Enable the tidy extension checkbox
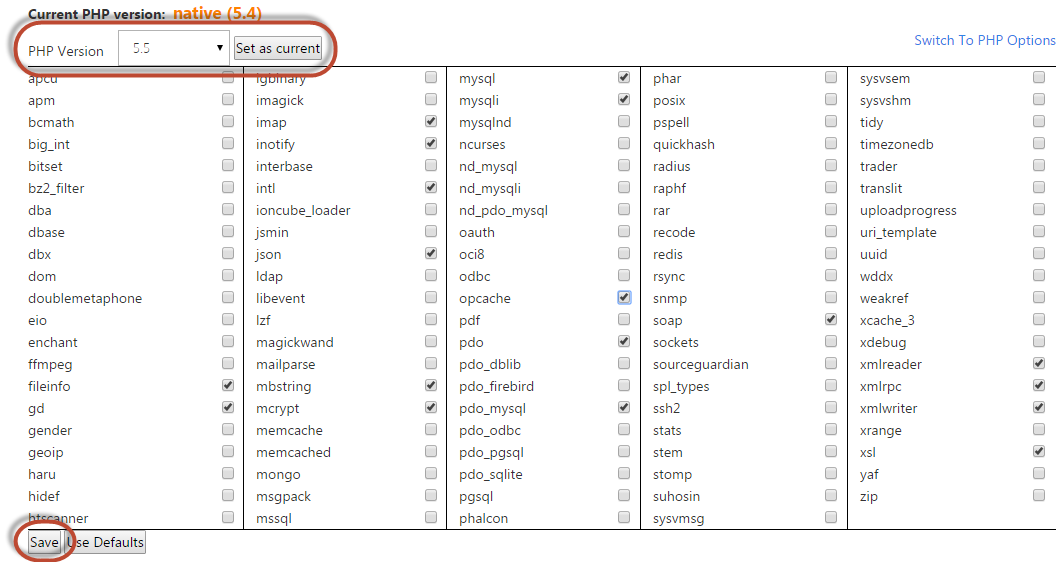 tap(1039, 121)
